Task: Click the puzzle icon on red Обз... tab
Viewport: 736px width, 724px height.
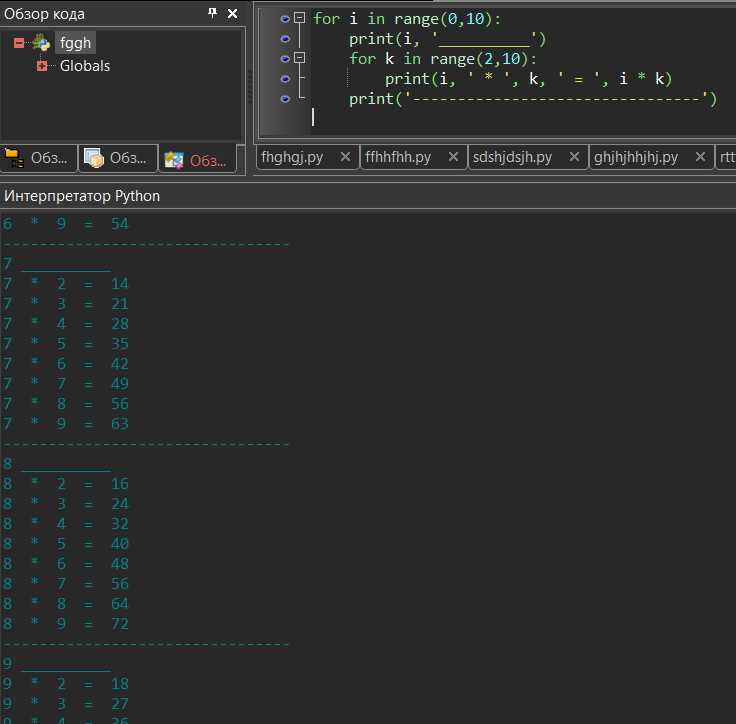Action: click(x=174, y=160)
